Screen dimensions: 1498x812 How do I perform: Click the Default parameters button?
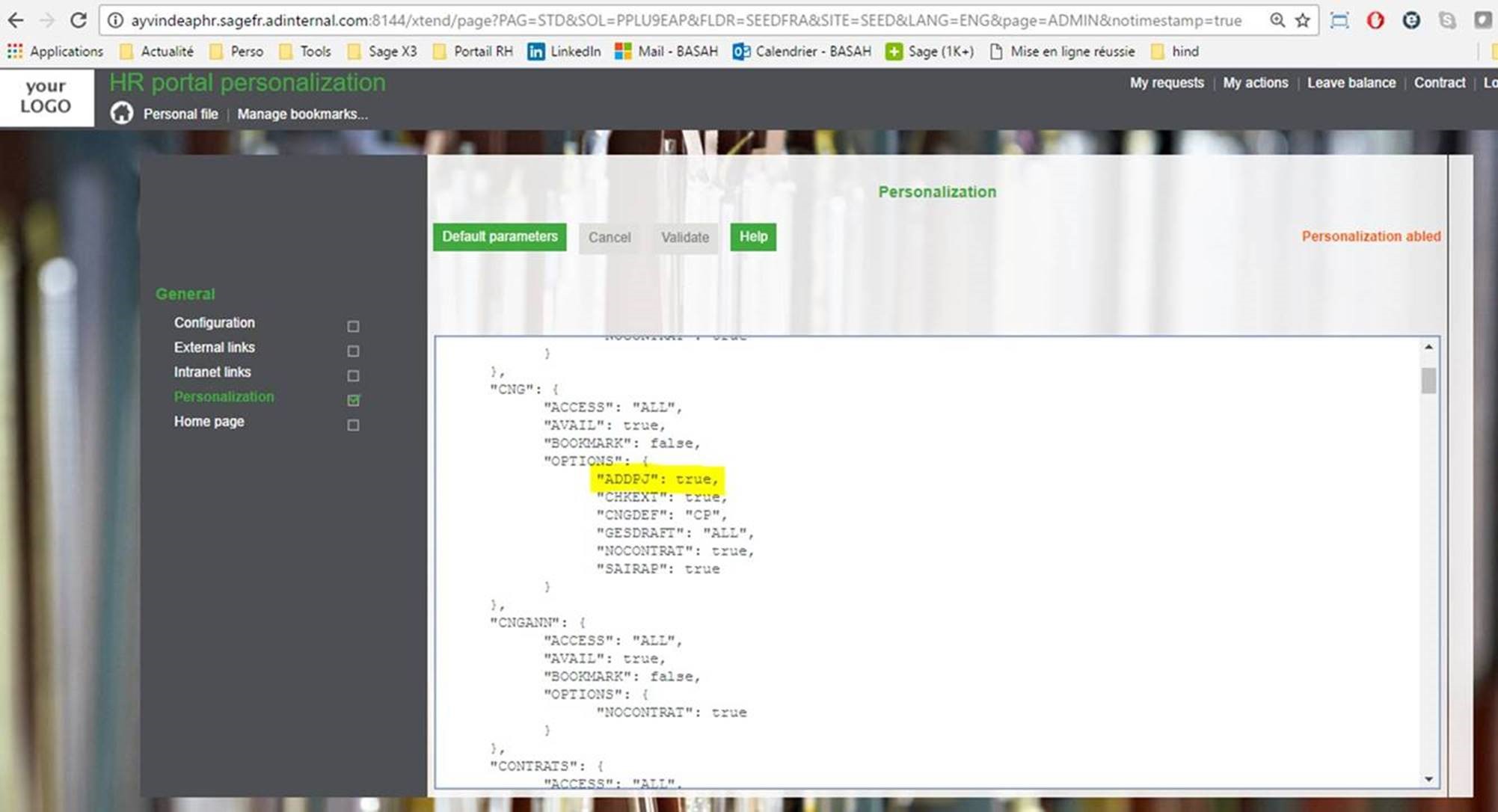[x=499, y=236]
